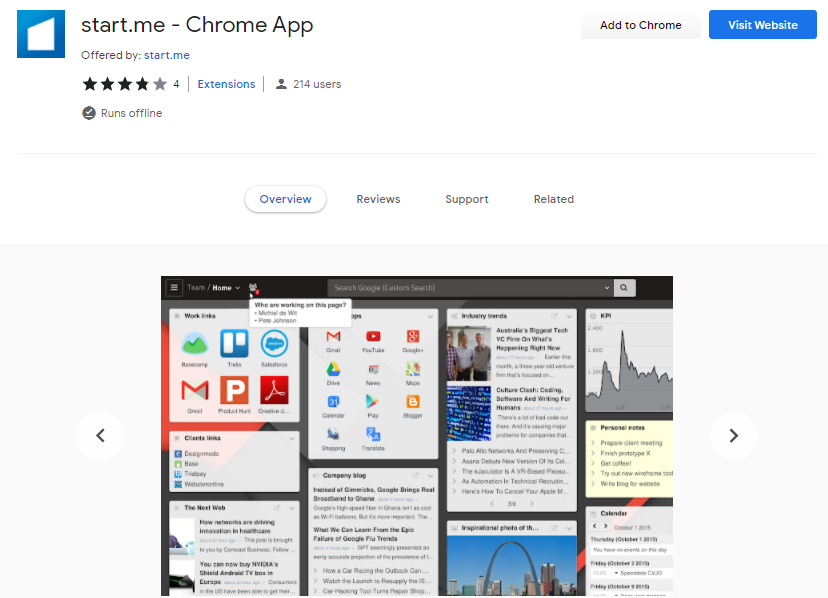Open the Extensions category link
828x598 pixels.
(226, 84)
